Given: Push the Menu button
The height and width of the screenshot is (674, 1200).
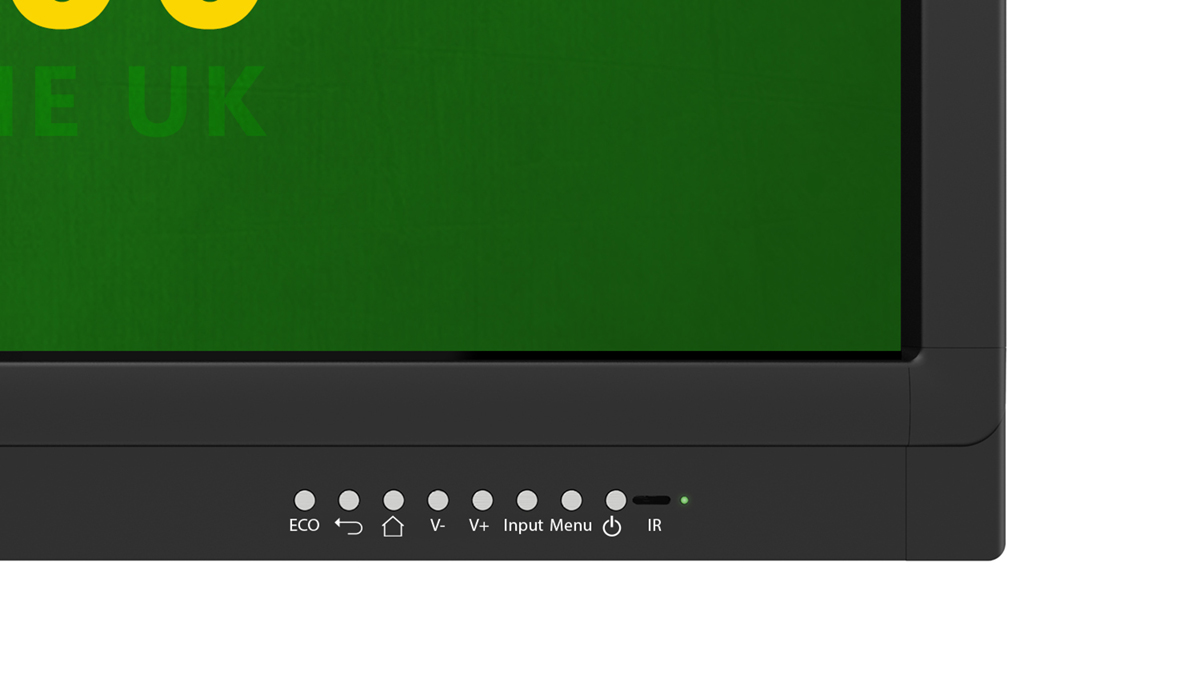Looking at the screenshot, I should (x=572, y=500).
